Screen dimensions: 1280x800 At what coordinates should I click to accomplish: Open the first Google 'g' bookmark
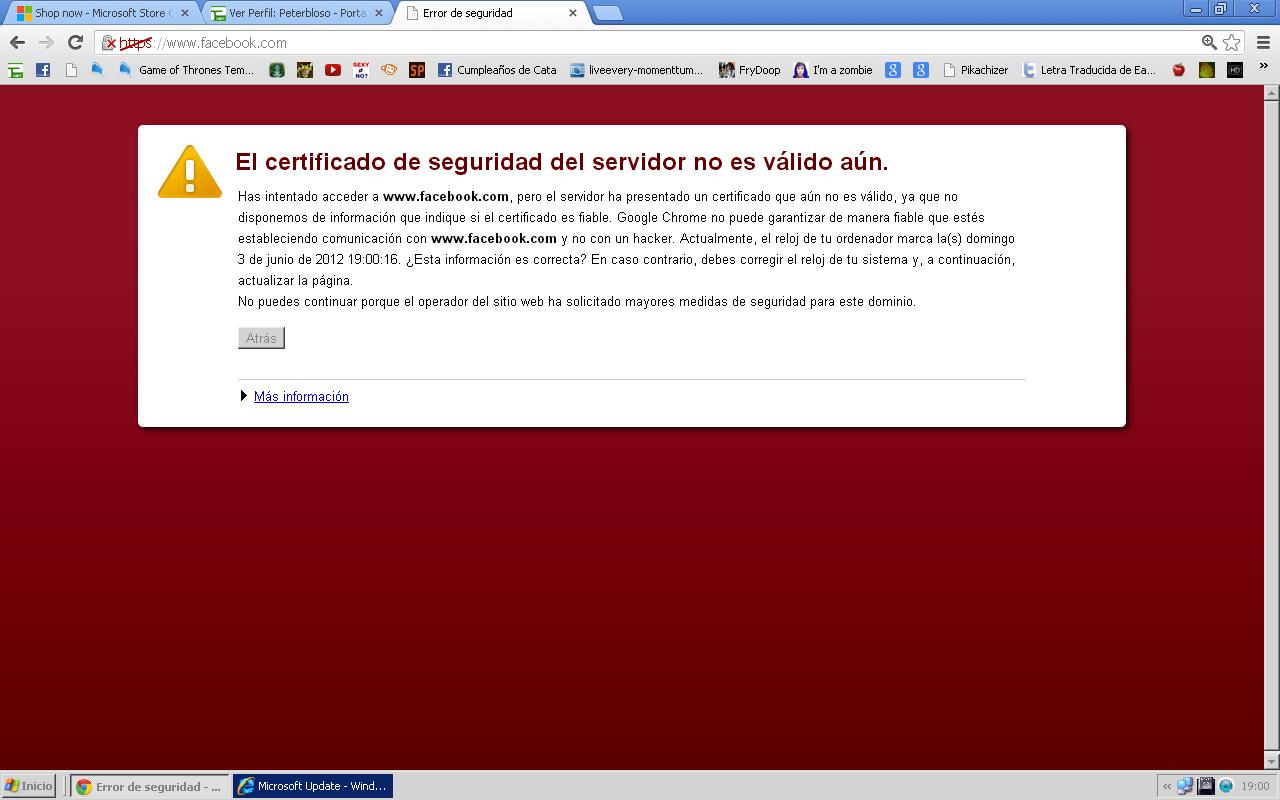[893, 70]
